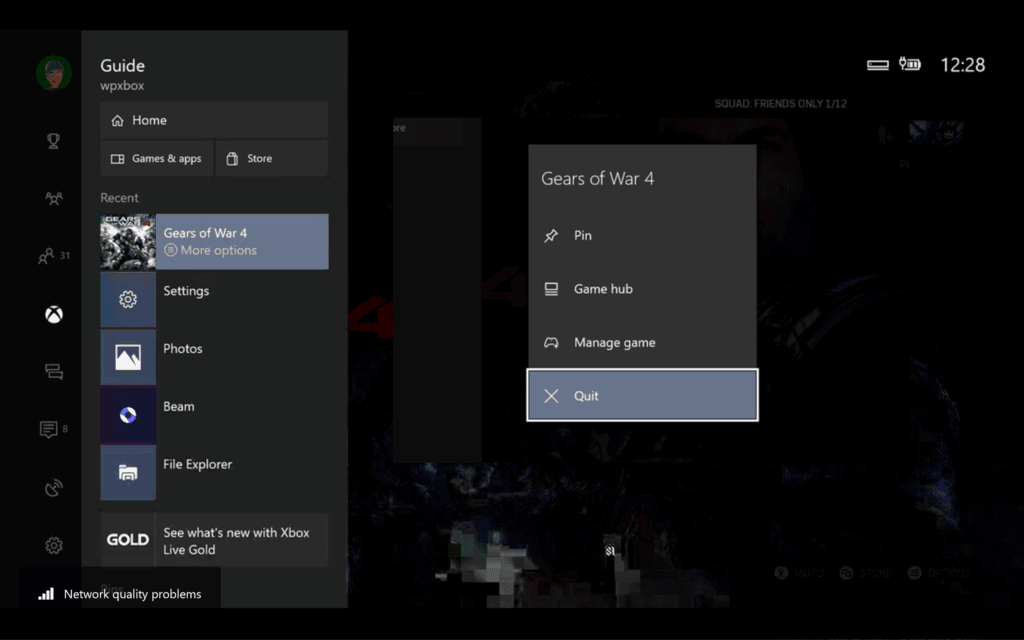This screenshot has height=640, width=1024.
Task: Open Beam from the Recent list
Action: tap(214, 415)
